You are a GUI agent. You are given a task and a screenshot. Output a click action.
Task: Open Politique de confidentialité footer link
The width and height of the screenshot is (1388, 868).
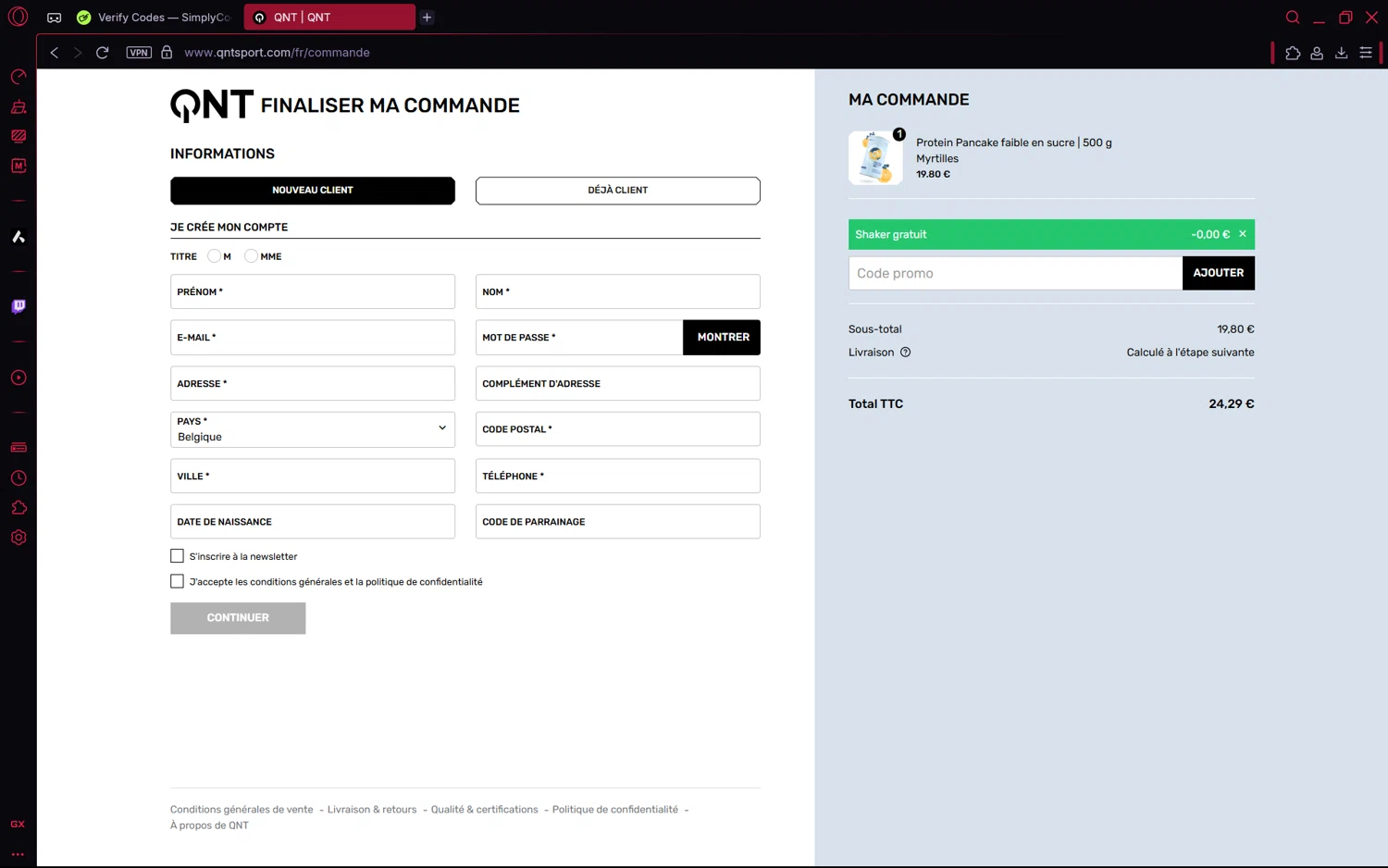pos(615,810)
